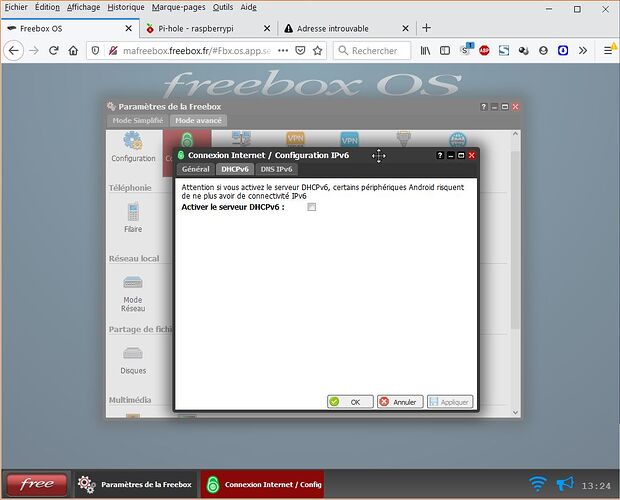Open the Historique menu
Screen dimensions: 620x500
coord(126,7)
